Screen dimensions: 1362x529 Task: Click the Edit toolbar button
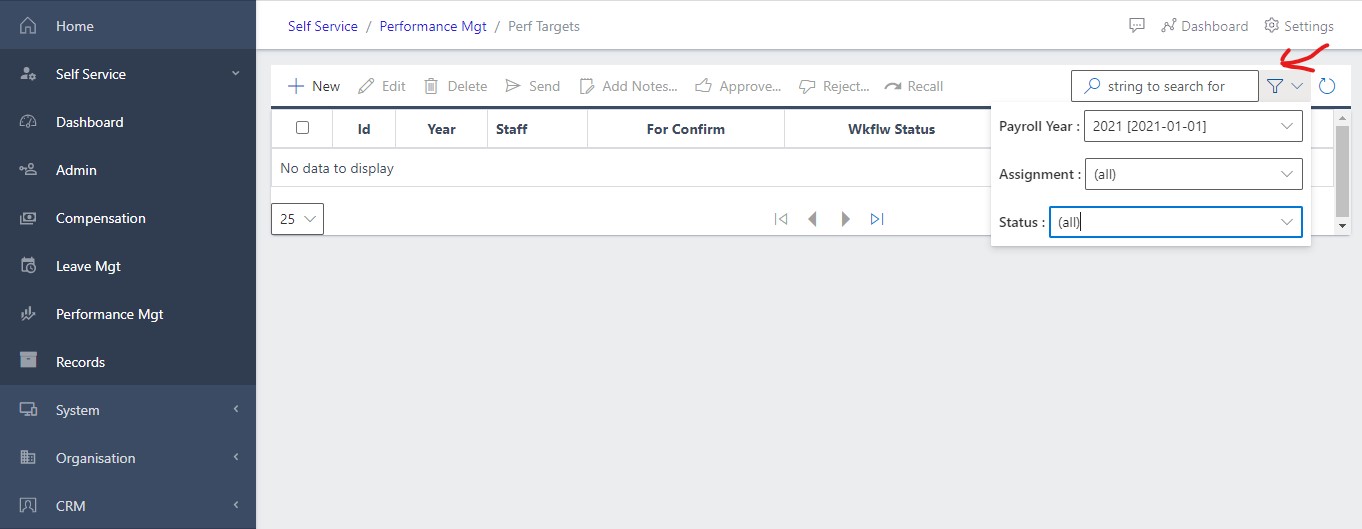[x=382, y=86]
